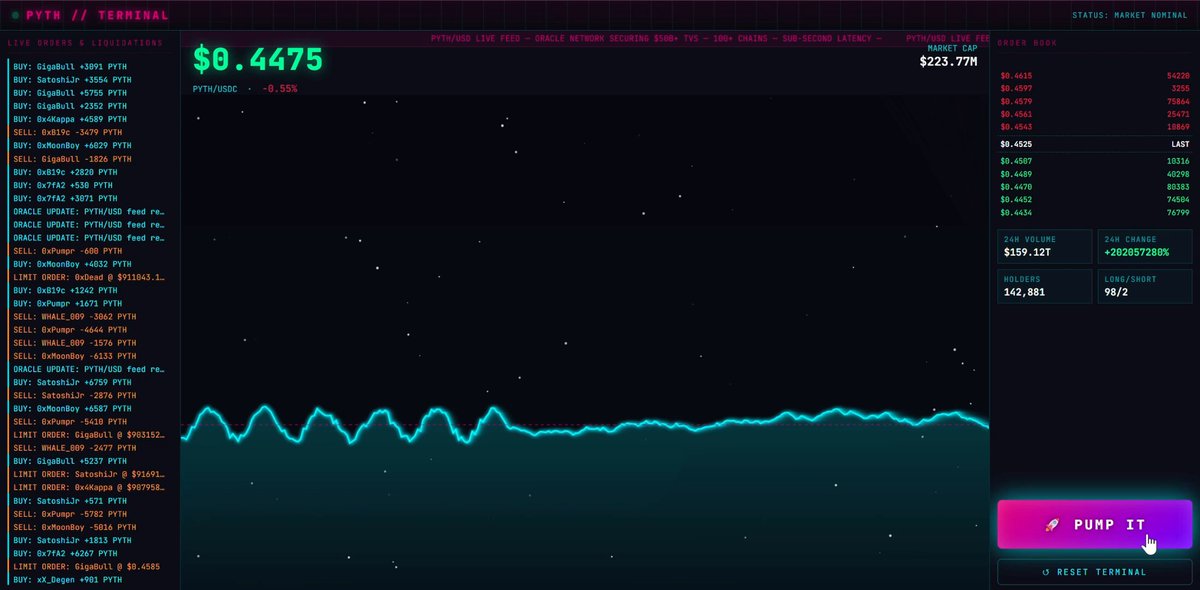The height and width of the screenshot is (590, 1200).
Task: Click the PUMP IT button
Action: coord(1095,524)
